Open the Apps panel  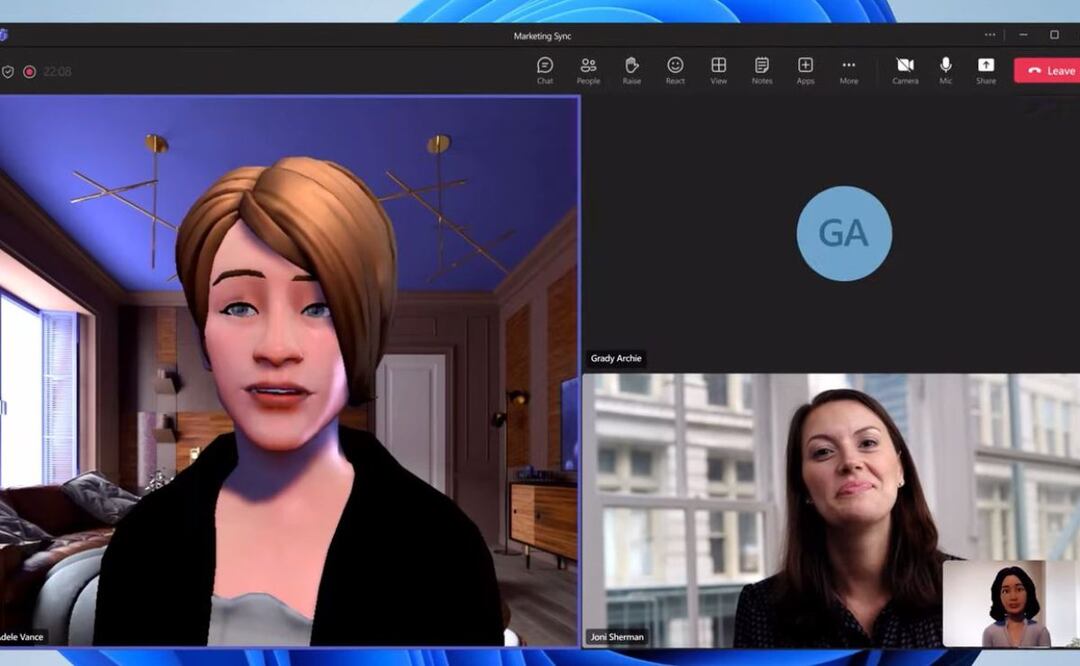[x=805, y=70]
